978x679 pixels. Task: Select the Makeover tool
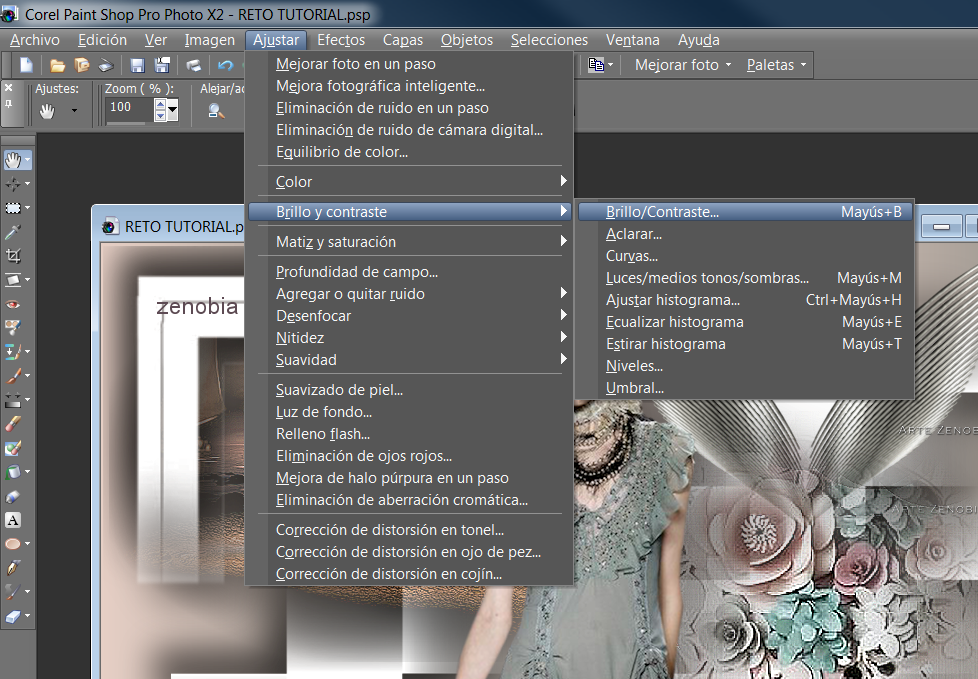pos(12,328)
